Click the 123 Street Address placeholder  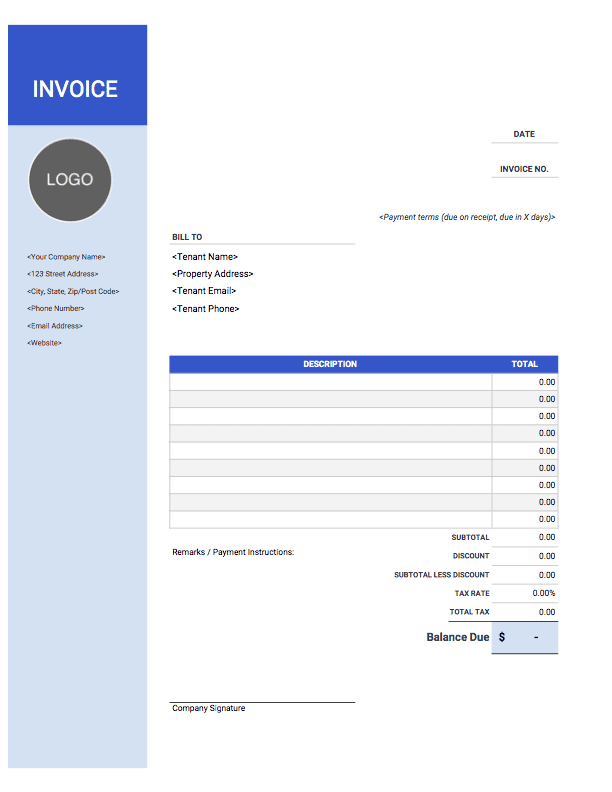point(63,274)
